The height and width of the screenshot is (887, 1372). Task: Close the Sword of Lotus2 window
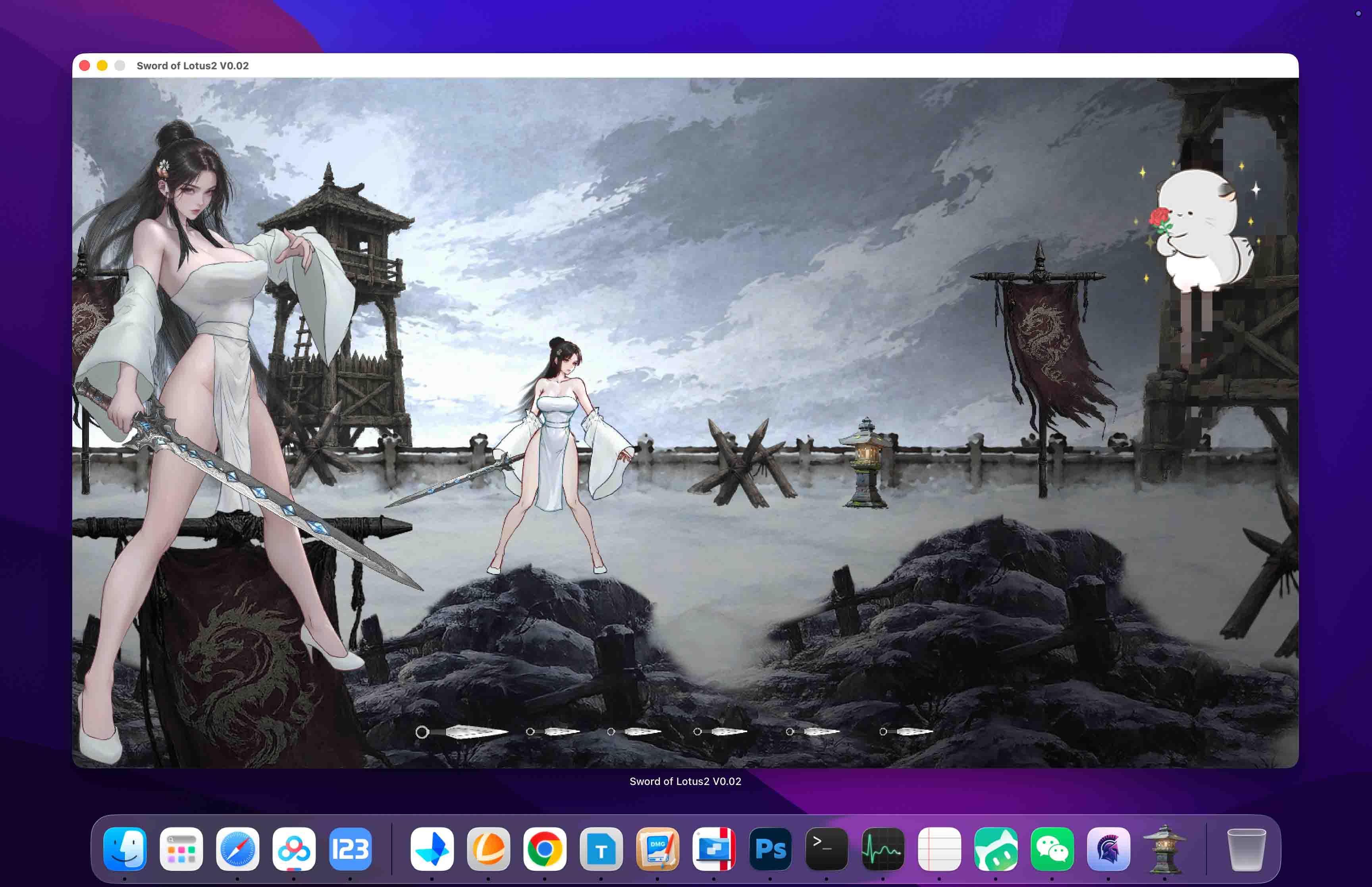[85, 66]
